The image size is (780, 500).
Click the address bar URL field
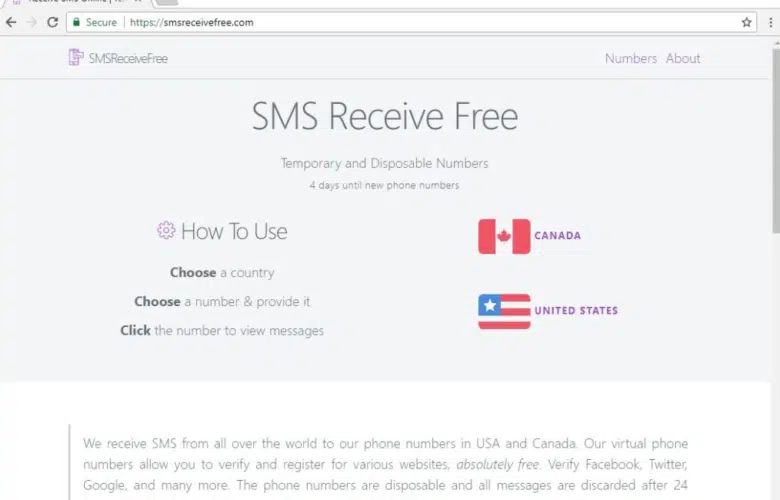click(433, 22)
